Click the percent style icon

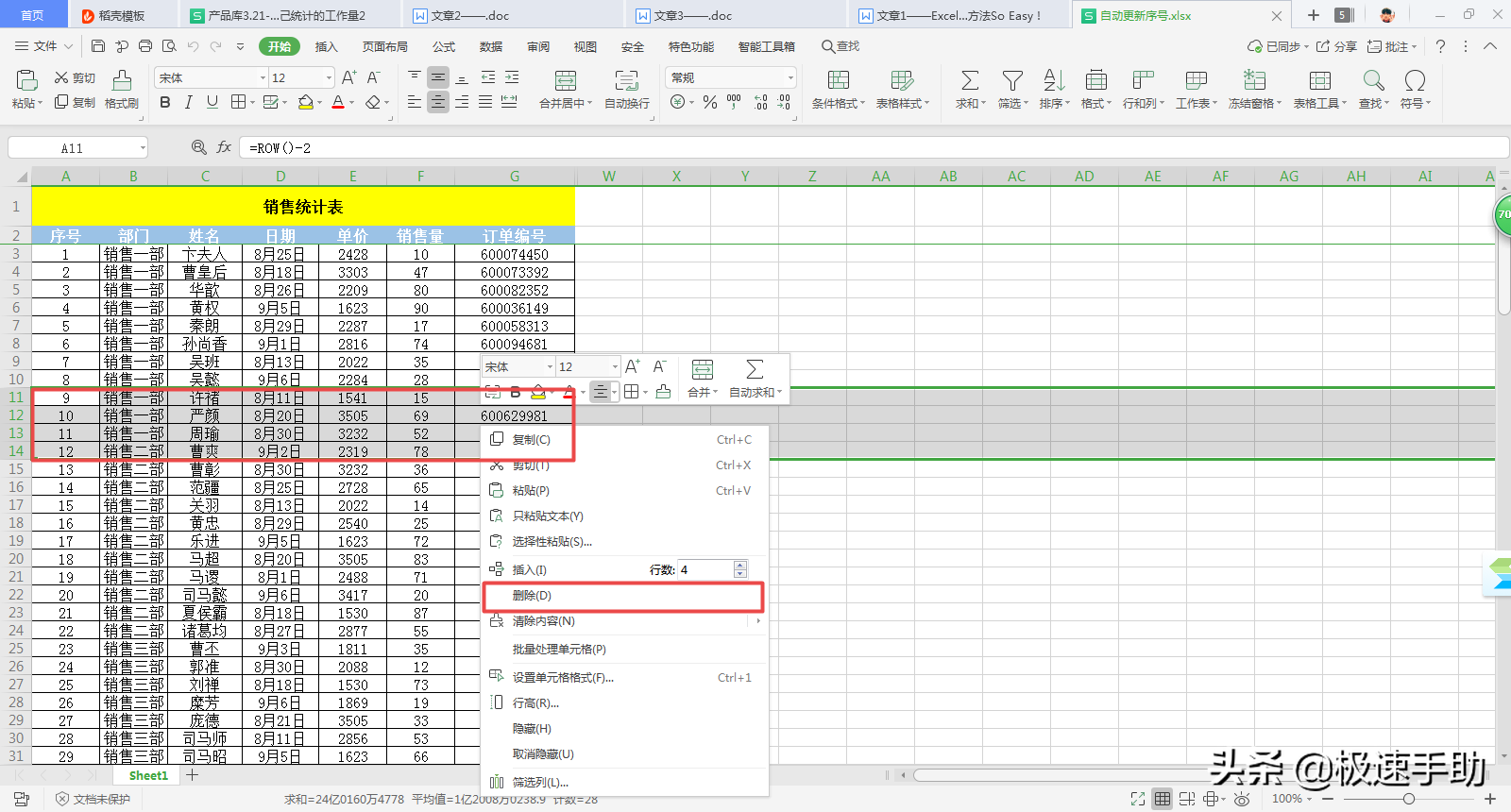pos(710,102)
